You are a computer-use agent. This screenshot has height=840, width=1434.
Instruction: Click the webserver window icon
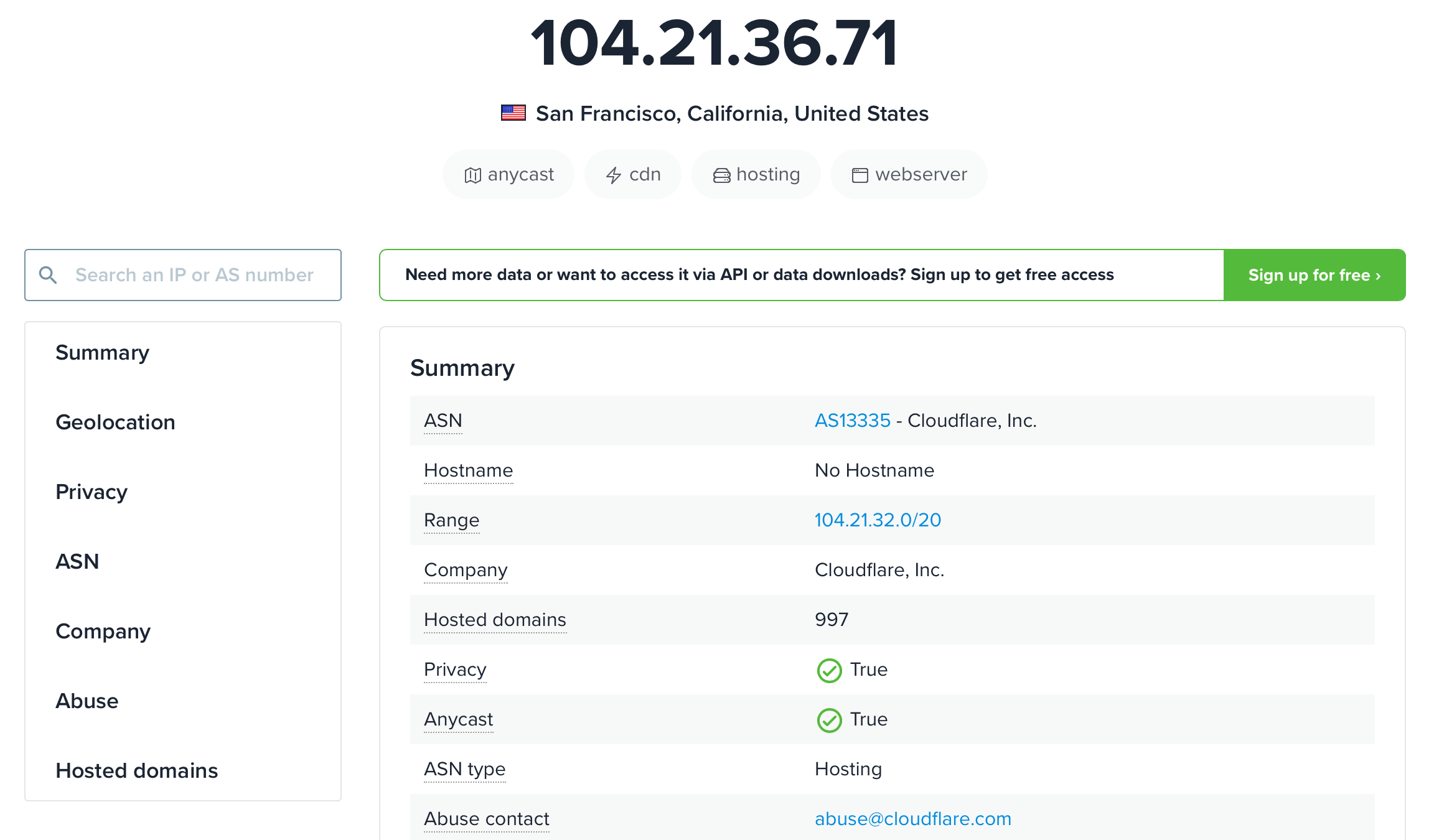pos(860,175)
